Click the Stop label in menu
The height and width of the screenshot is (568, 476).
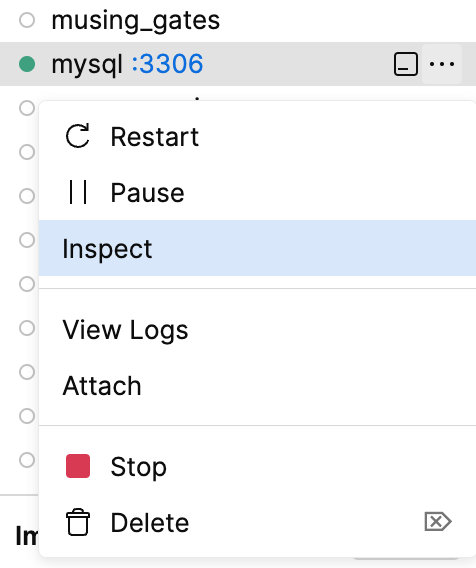138,467
